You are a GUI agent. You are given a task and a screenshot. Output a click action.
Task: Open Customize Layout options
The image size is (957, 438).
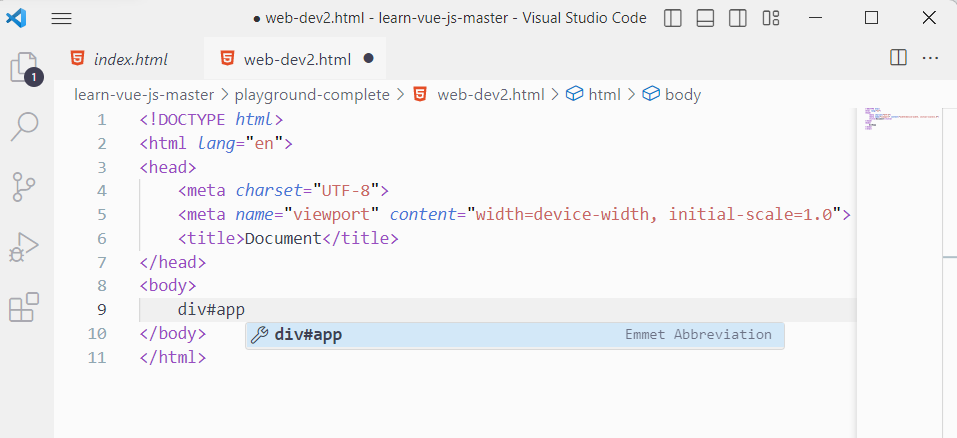(x=771, y=18)
